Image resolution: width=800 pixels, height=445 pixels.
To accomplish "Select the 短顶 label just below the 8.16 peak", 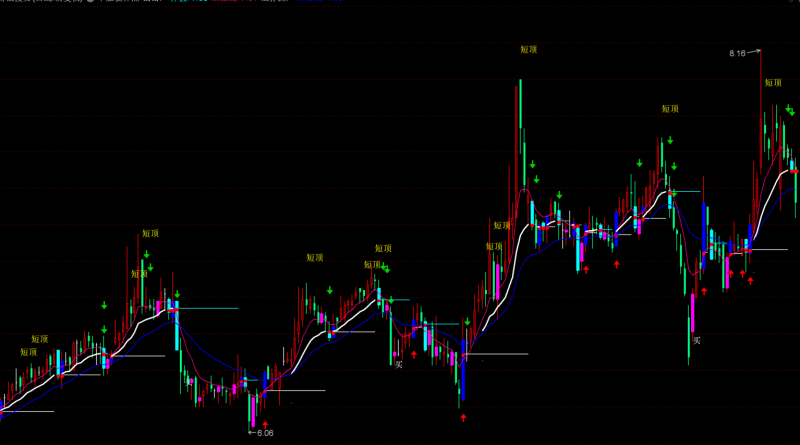I will click(773, 83).
